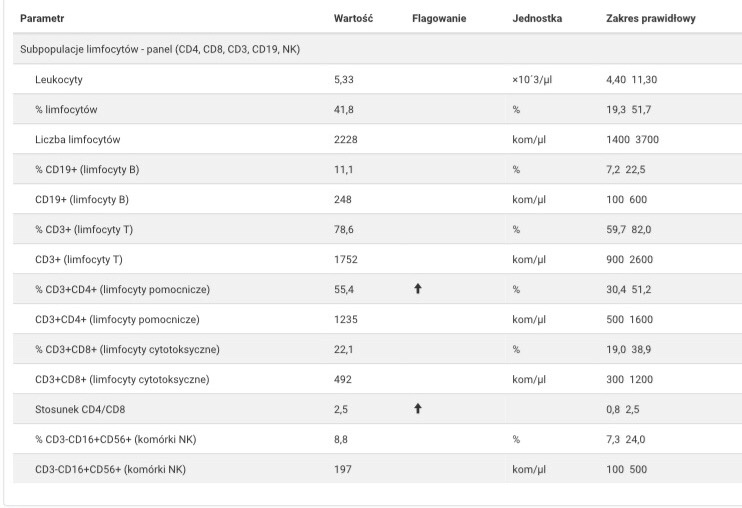Screen dimensions: 742x508
Task: Select the CD3+ (limfocyty T) value 1752
Action: point(345,260)
